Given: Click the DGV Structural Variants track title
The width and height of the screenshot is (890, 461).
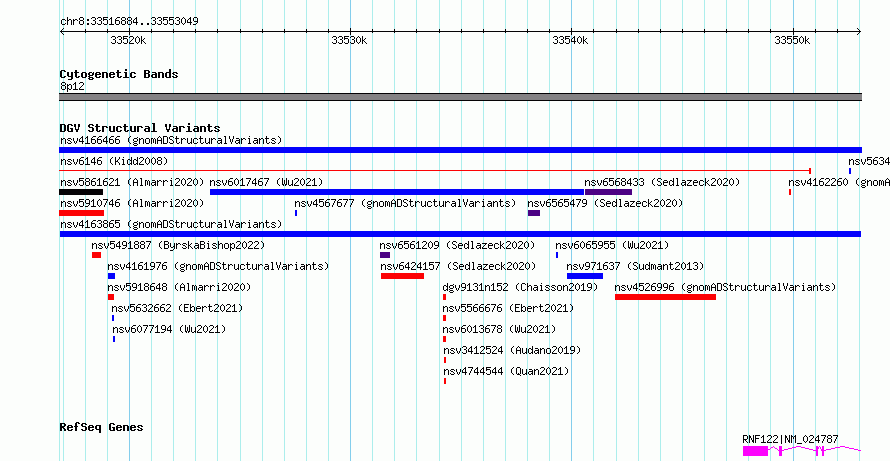Looking at the screenshot, I should pyautogui.click(x=140, y=128).
